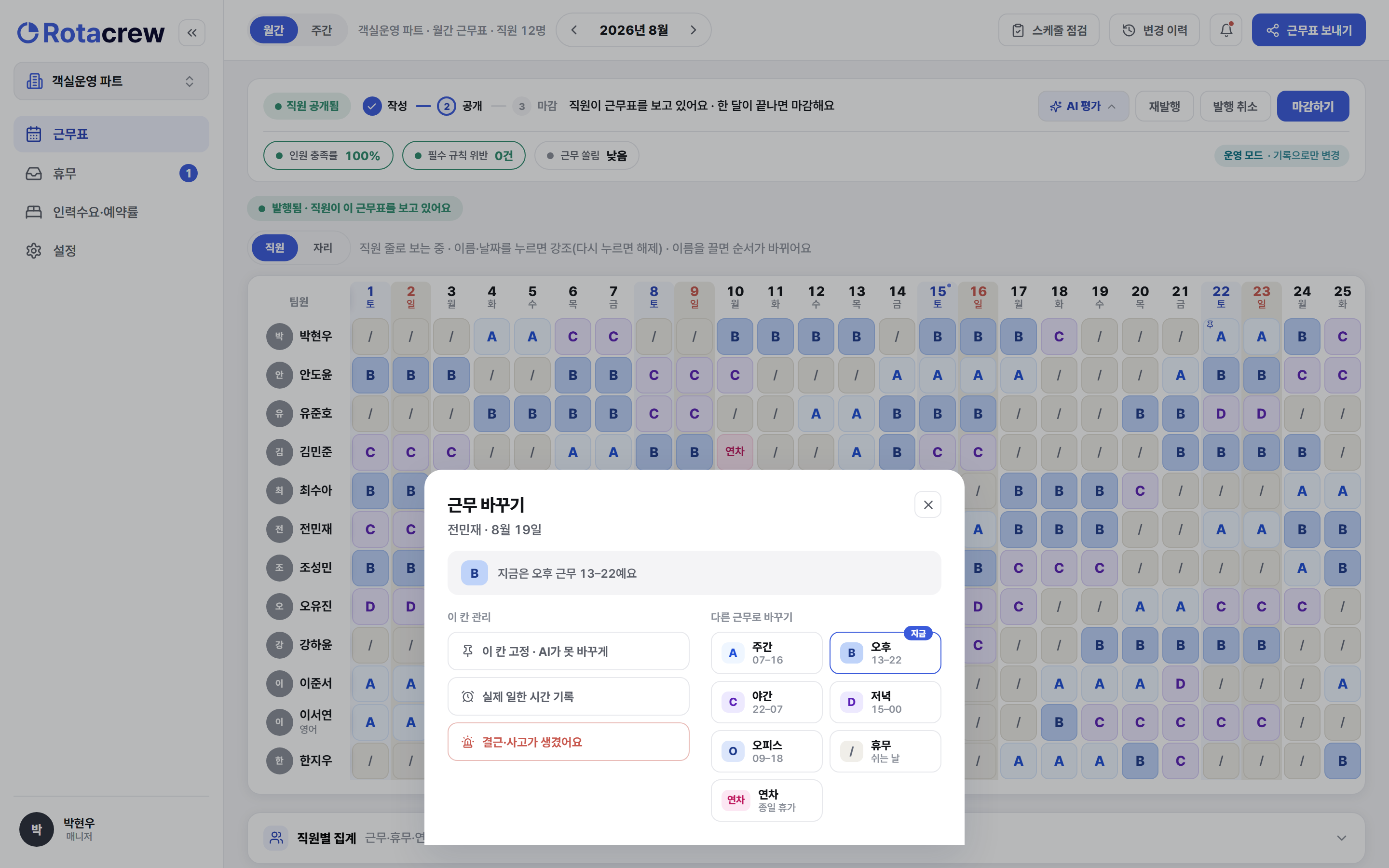Open the notifications bell
Image resolution: width=1389 pixels, height=868 pixels.
point(1226,30)
